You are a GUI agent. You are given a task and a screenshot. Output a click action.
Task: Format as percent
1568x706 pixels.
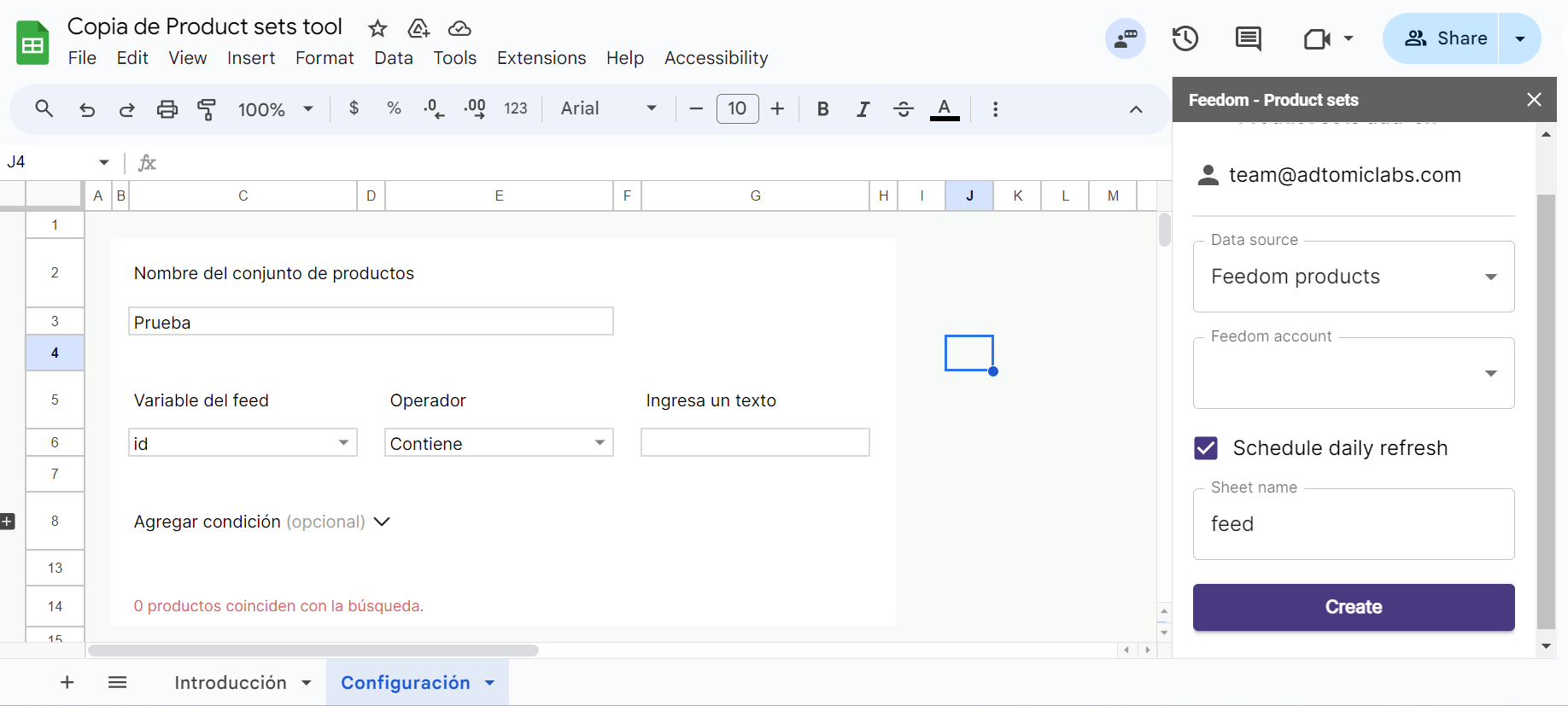tap(394, 108)
